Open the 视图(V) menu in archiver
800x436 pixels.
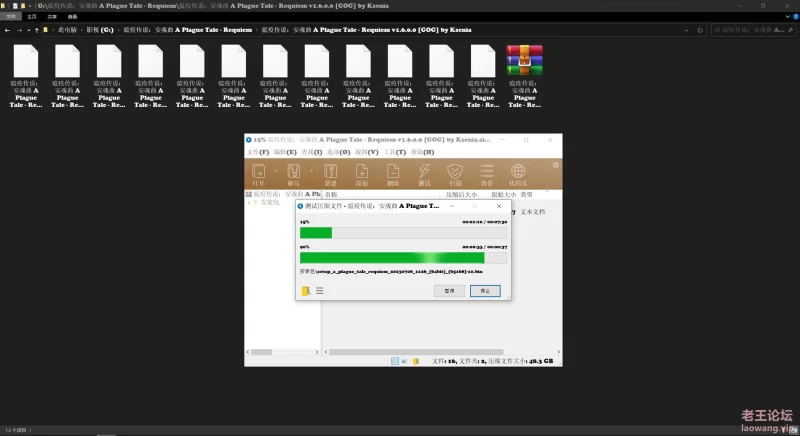pyautogui.click(x=366, y=152)
